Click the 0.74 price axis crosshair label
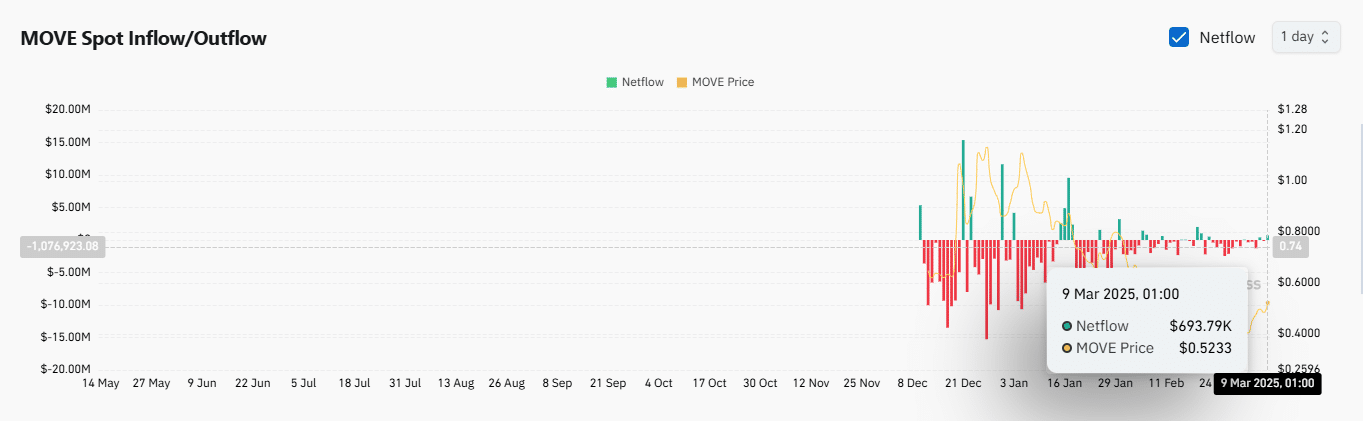Image resolution: width=1363 pixels, height=421 pixels. pyautogui.click(x=1291, y=246)
